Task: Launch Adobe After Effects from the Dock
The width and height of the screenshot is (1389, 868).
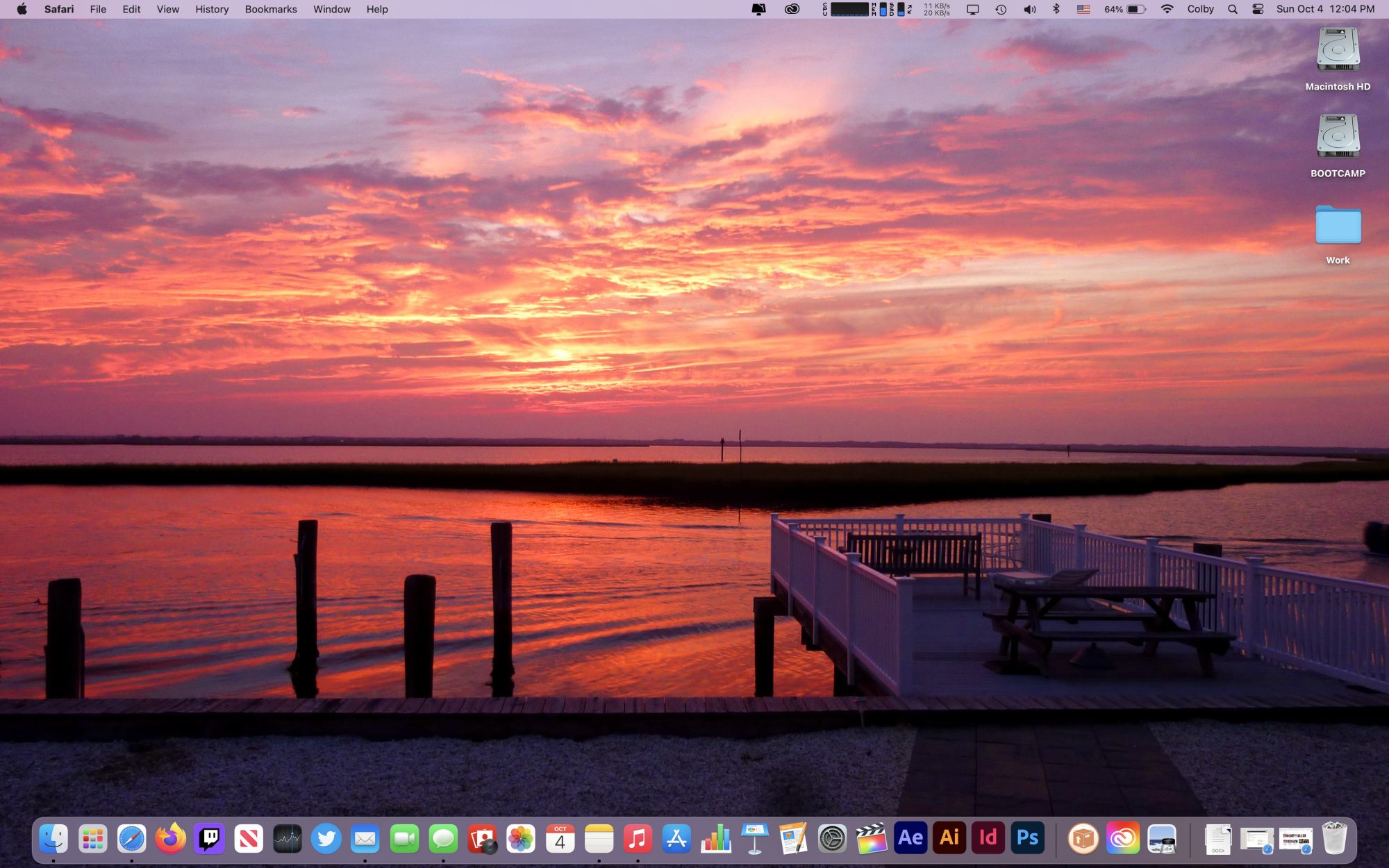Action: point(910,839)
